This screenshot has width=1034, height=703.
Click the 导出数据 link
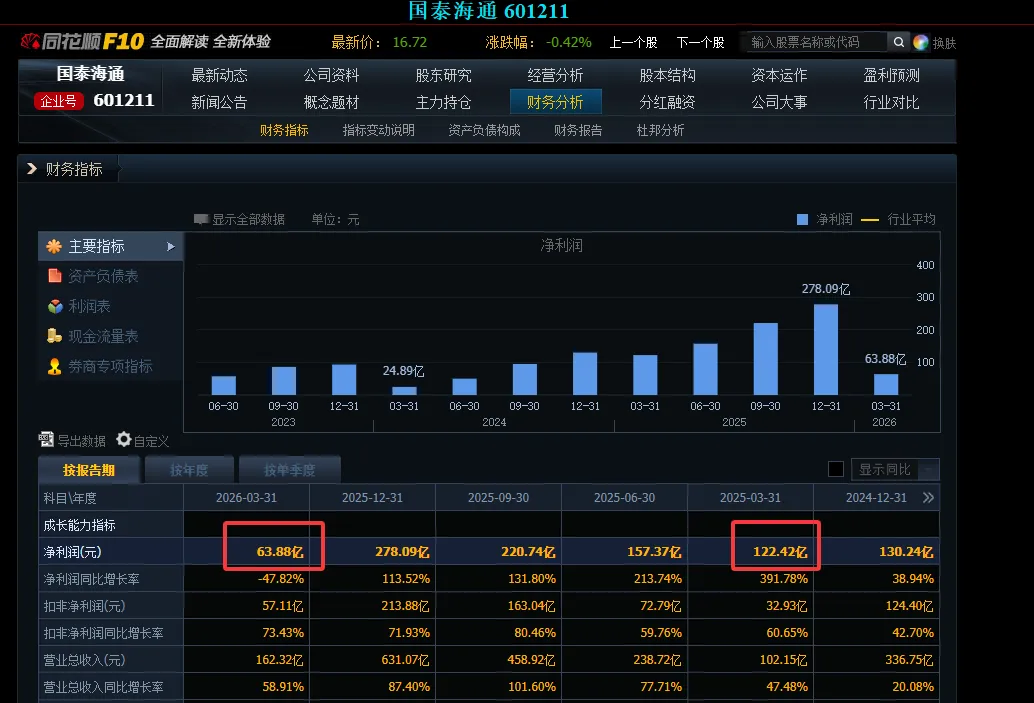[x=81, y=441]
